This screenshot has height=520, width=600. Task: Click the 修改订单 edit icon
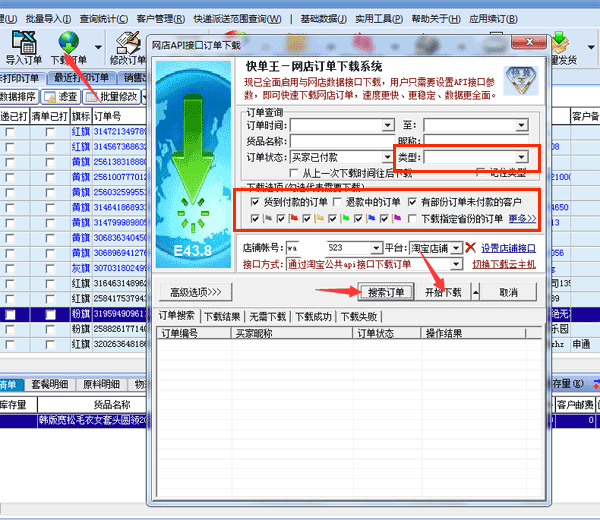[128, 43]
